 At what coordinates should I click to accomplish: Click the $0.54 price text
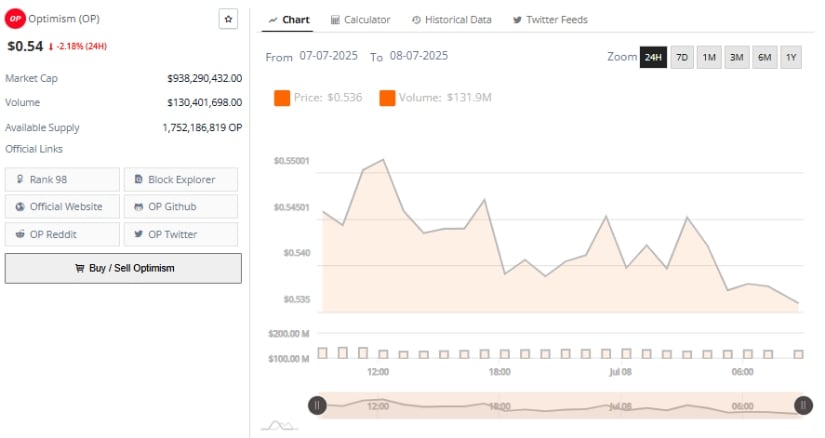click(25, 46)
